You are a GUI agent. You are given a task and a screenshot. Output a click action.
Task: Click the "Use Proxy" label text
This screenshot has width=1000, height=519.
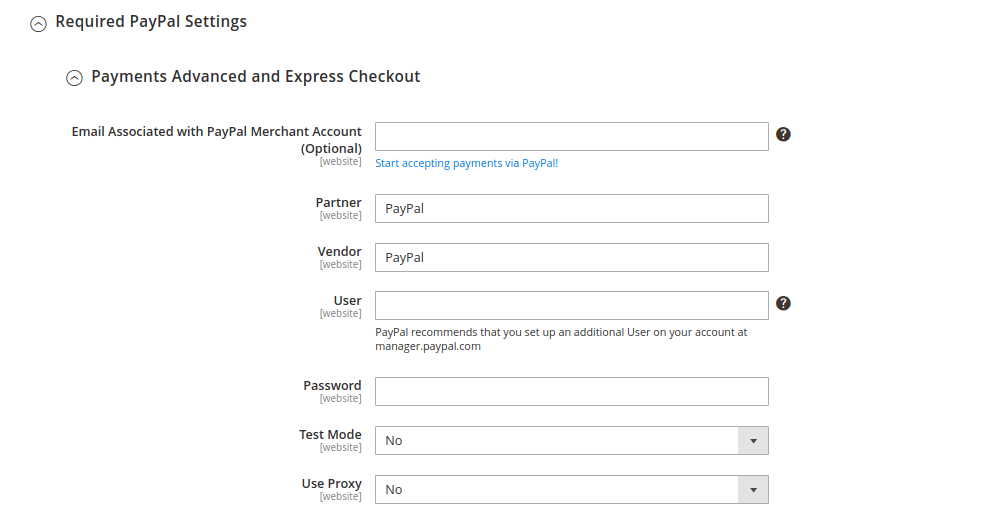click(x=331, y=484)
